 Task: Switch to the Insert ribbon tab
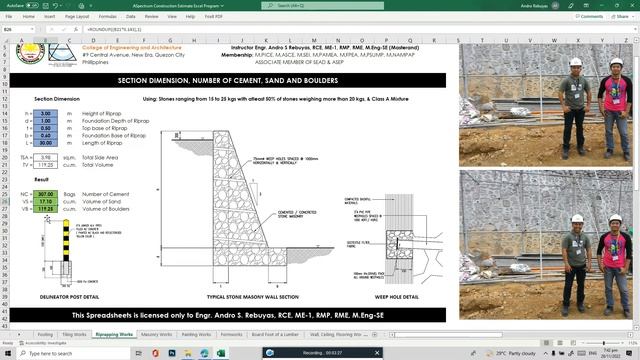49,17
